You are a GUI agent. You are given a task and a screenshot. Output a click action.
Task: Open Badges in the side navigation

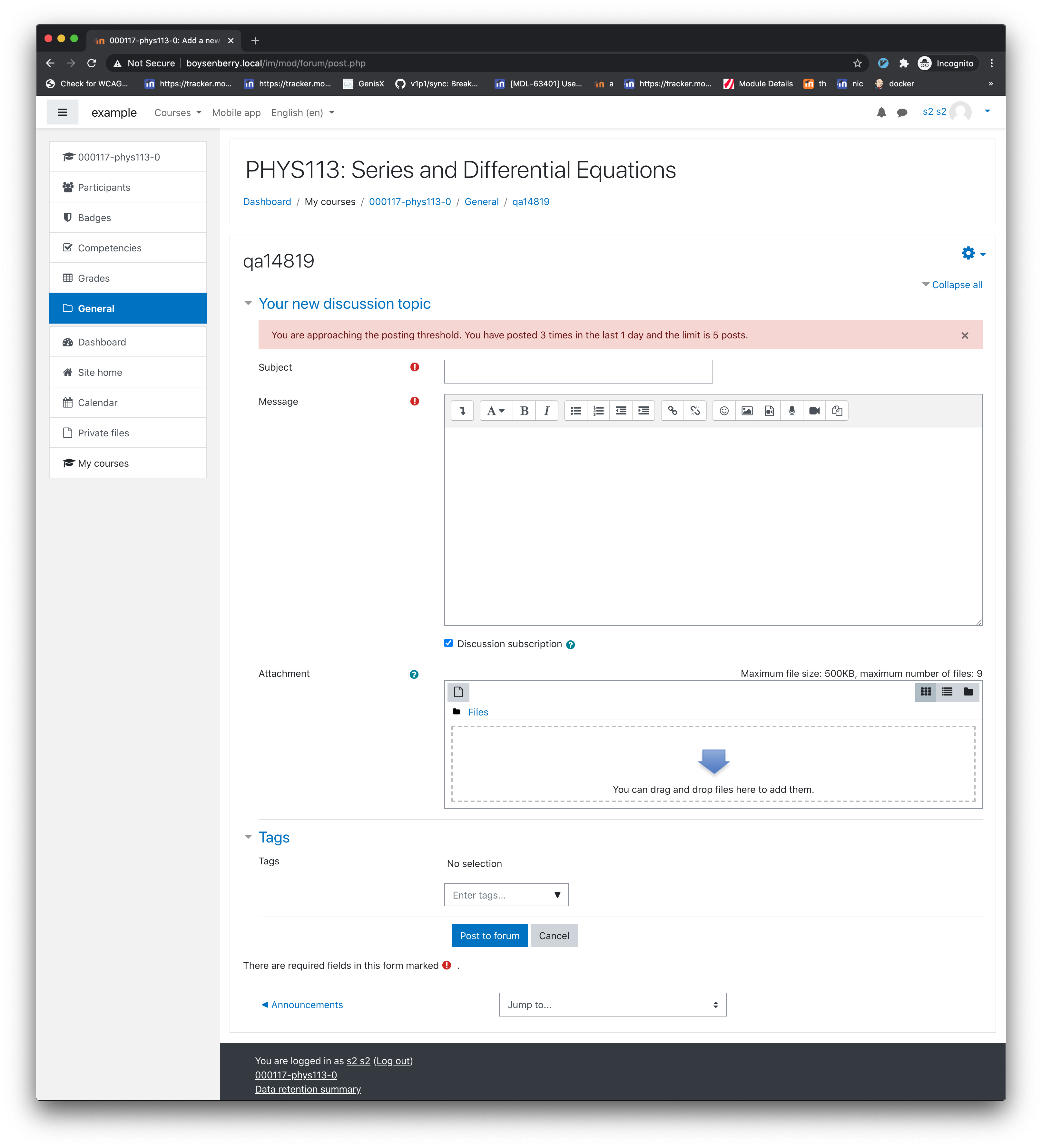point(128,218)
